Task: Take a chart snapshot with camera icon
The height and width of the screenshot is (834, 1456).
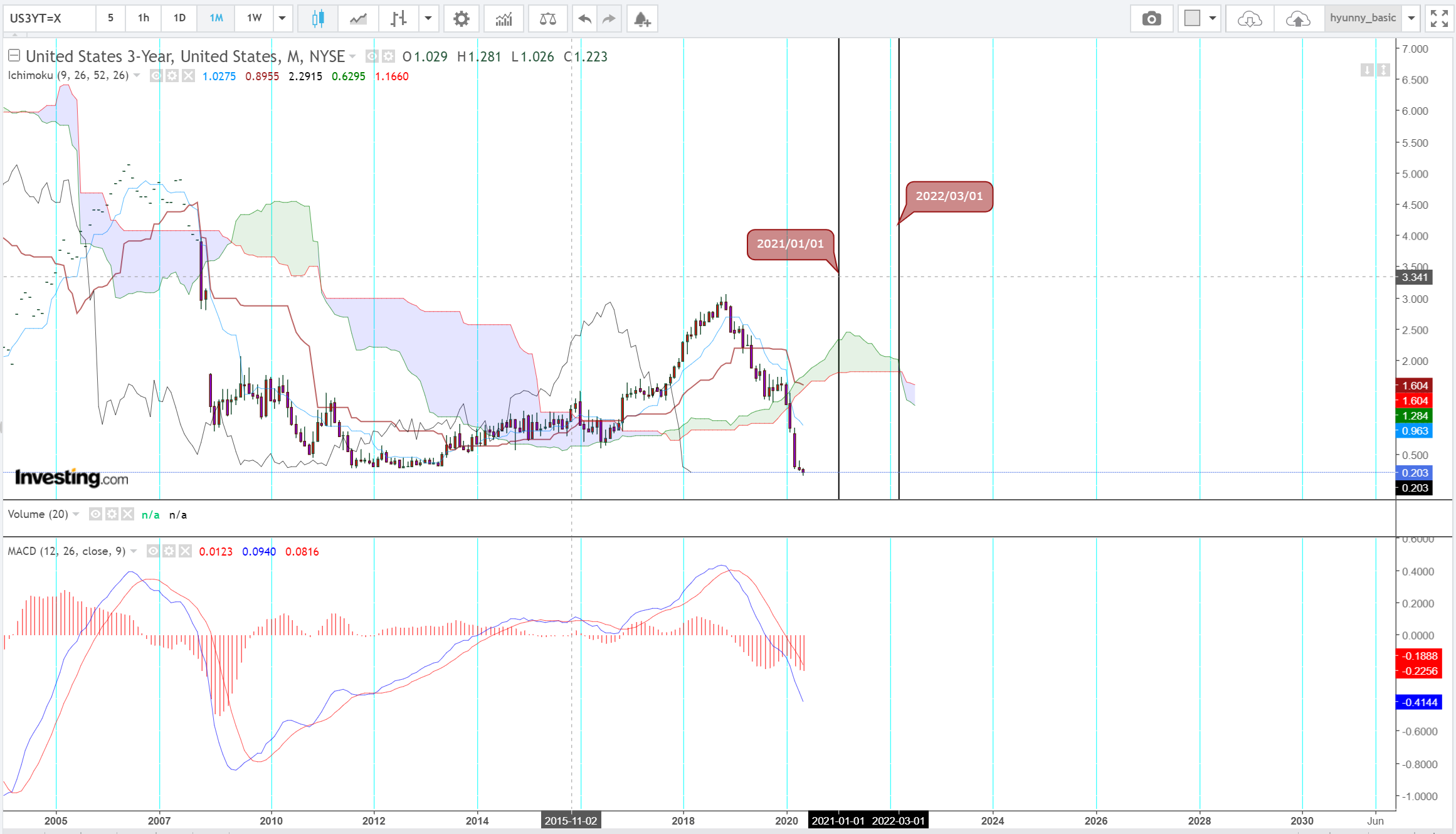Action: (x=1151, y=18)
